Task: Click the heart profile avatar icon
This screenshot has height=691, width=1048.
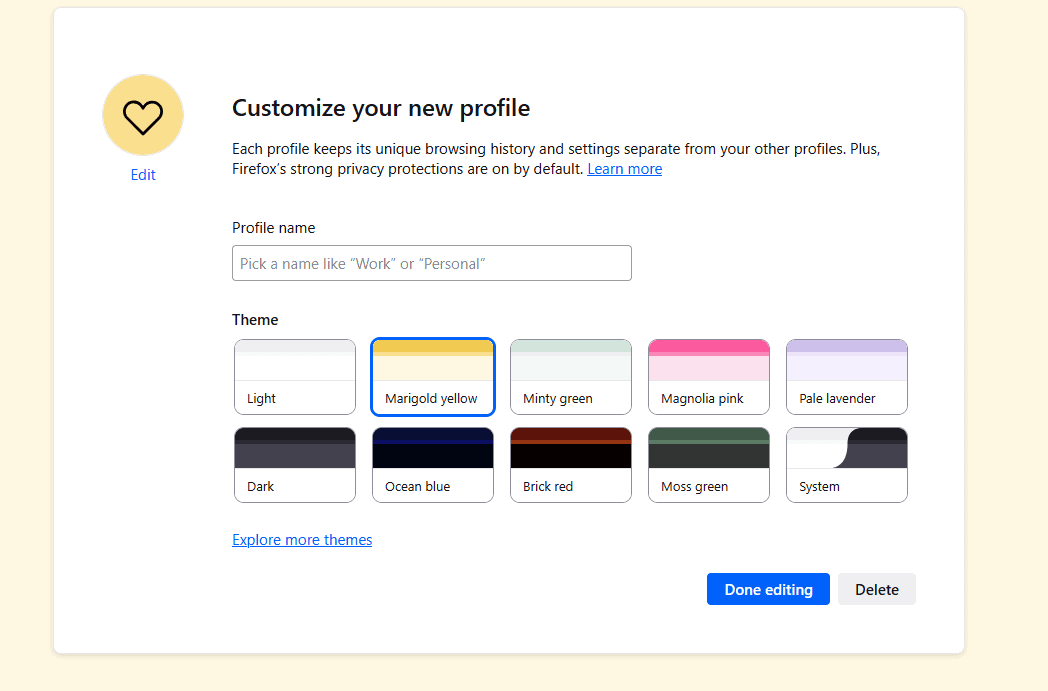Action: (x=143, y=116)
